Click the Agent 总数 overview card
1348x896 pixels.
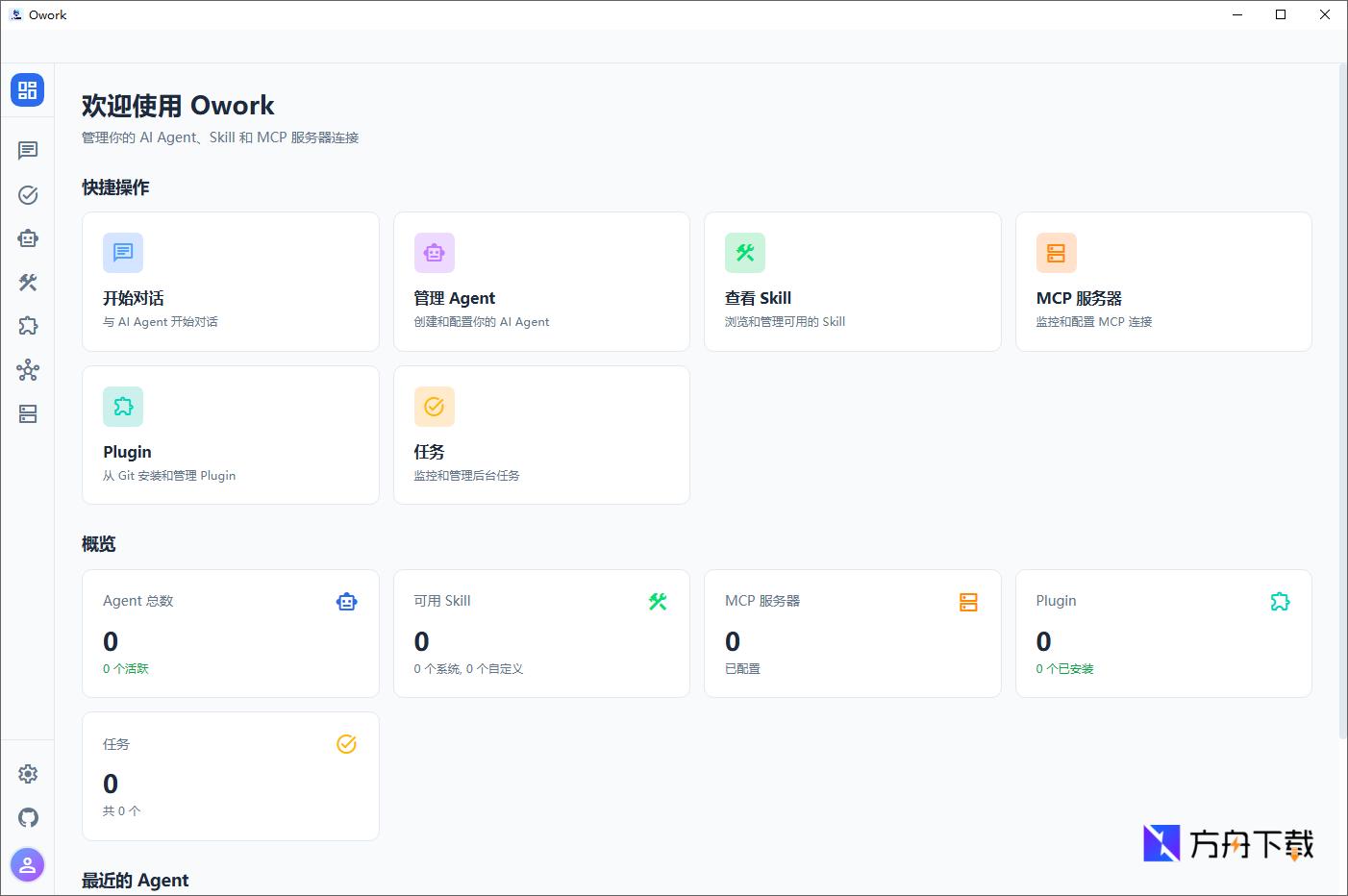231,634
